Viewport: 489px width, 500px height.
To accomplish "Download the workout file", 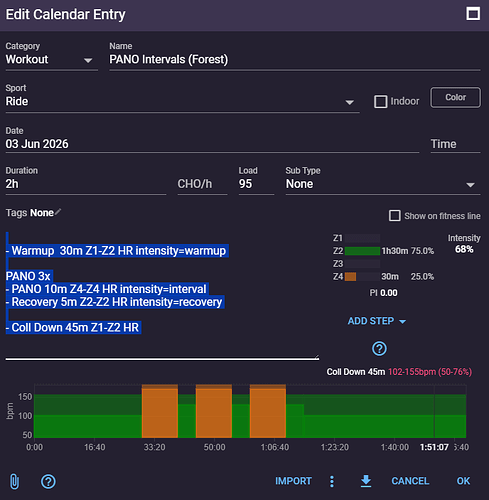I will point(366,481).
